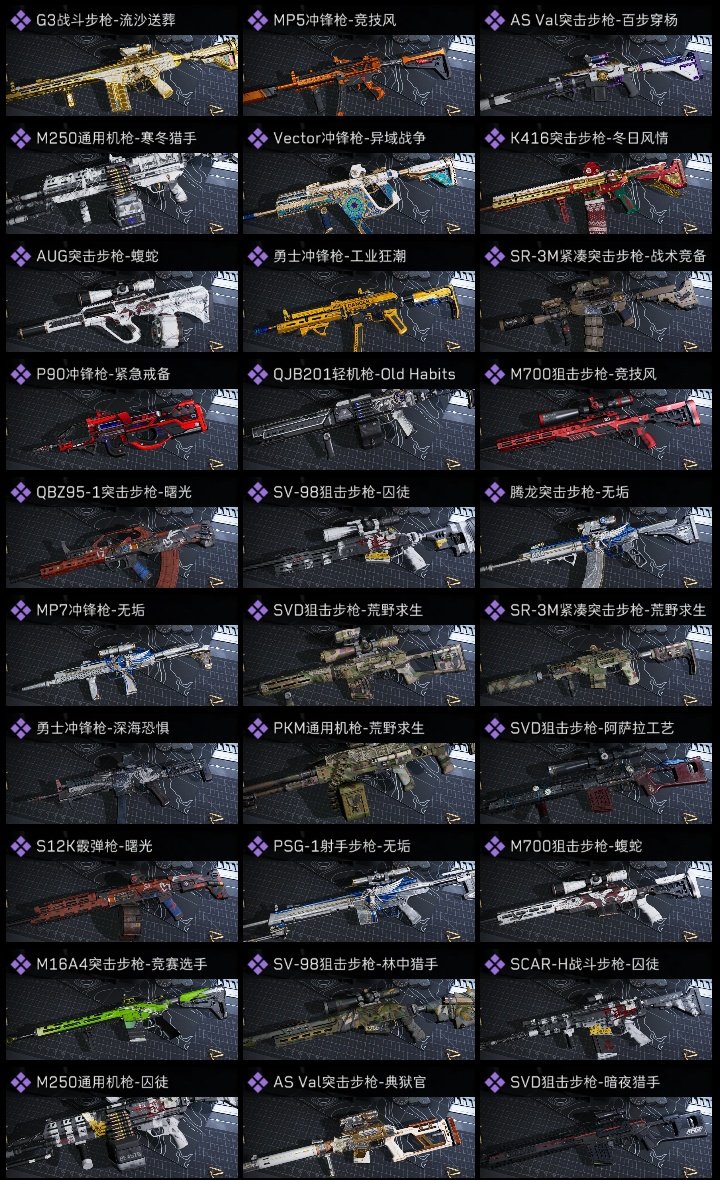This screenshot has width=720, height=1180.
Task: Select the golden G3 流沙送葬 rifle thumbnail
Action: coord(122,76)
